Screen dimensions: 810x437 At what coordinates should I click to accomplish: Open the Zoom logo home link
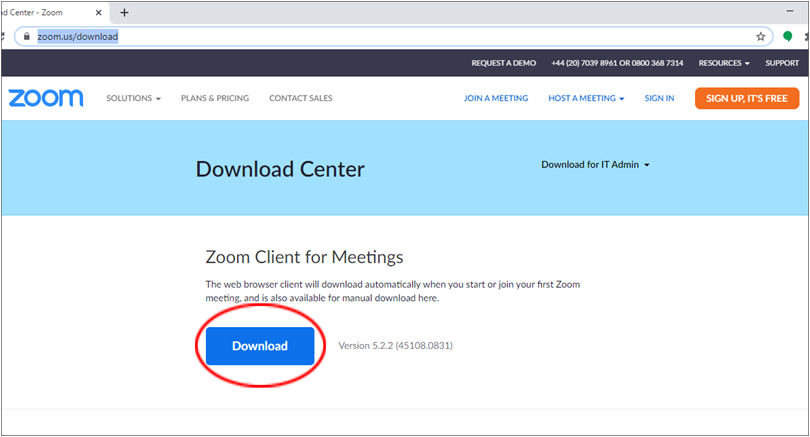pyautogui.click(x=46, y=98)
